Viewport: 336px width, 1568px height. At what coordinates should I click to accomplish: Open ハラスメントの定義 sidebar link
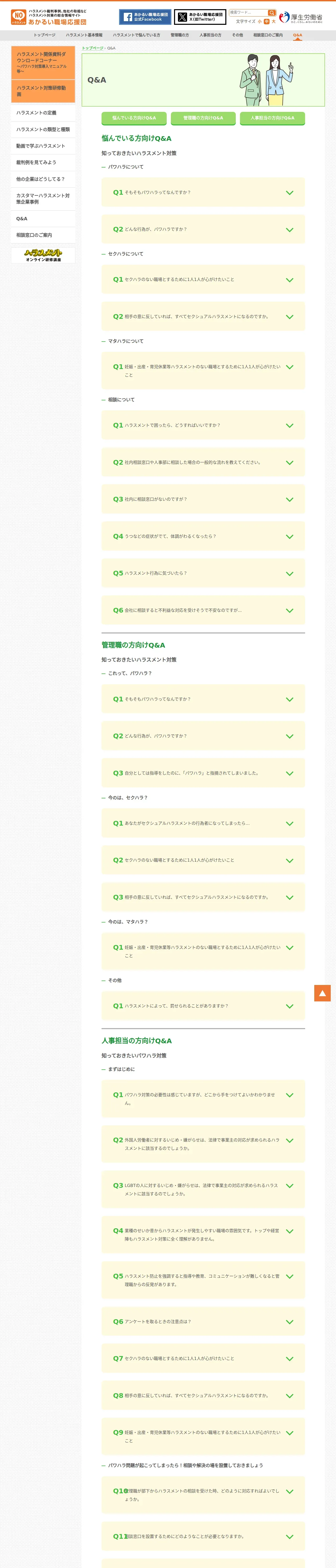tap(43, 113)
